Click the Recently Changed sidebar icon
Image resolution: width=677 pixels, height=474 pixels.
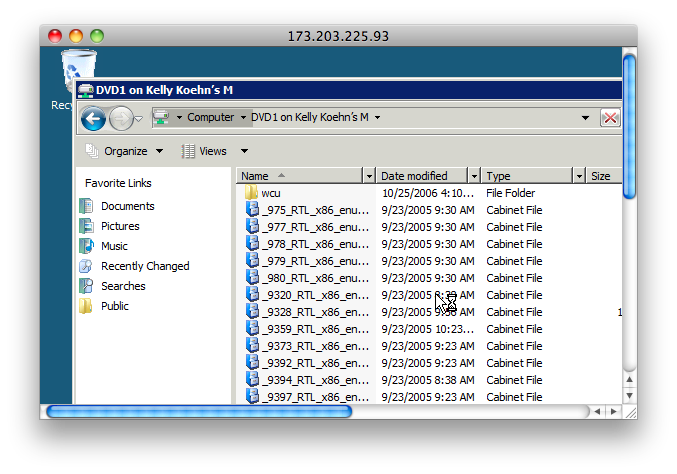pyautogui.click(x=86, y=266)
